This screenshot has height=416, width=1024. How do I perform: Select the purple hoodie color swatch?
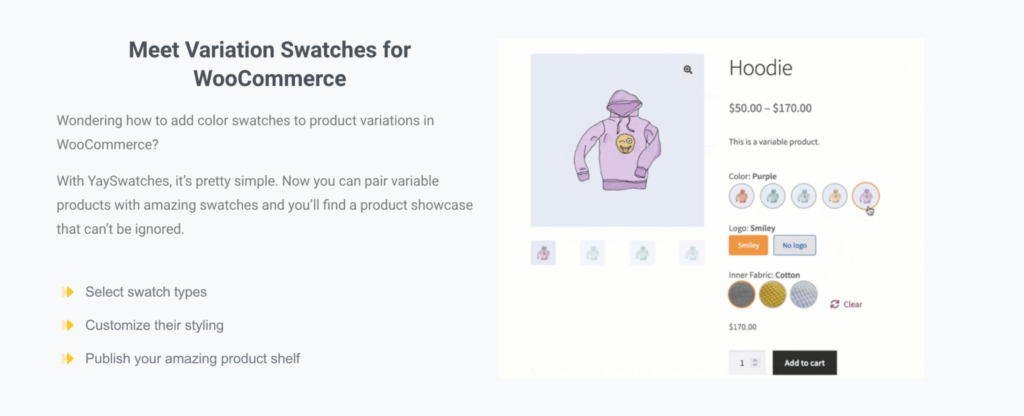coord(866,196)
